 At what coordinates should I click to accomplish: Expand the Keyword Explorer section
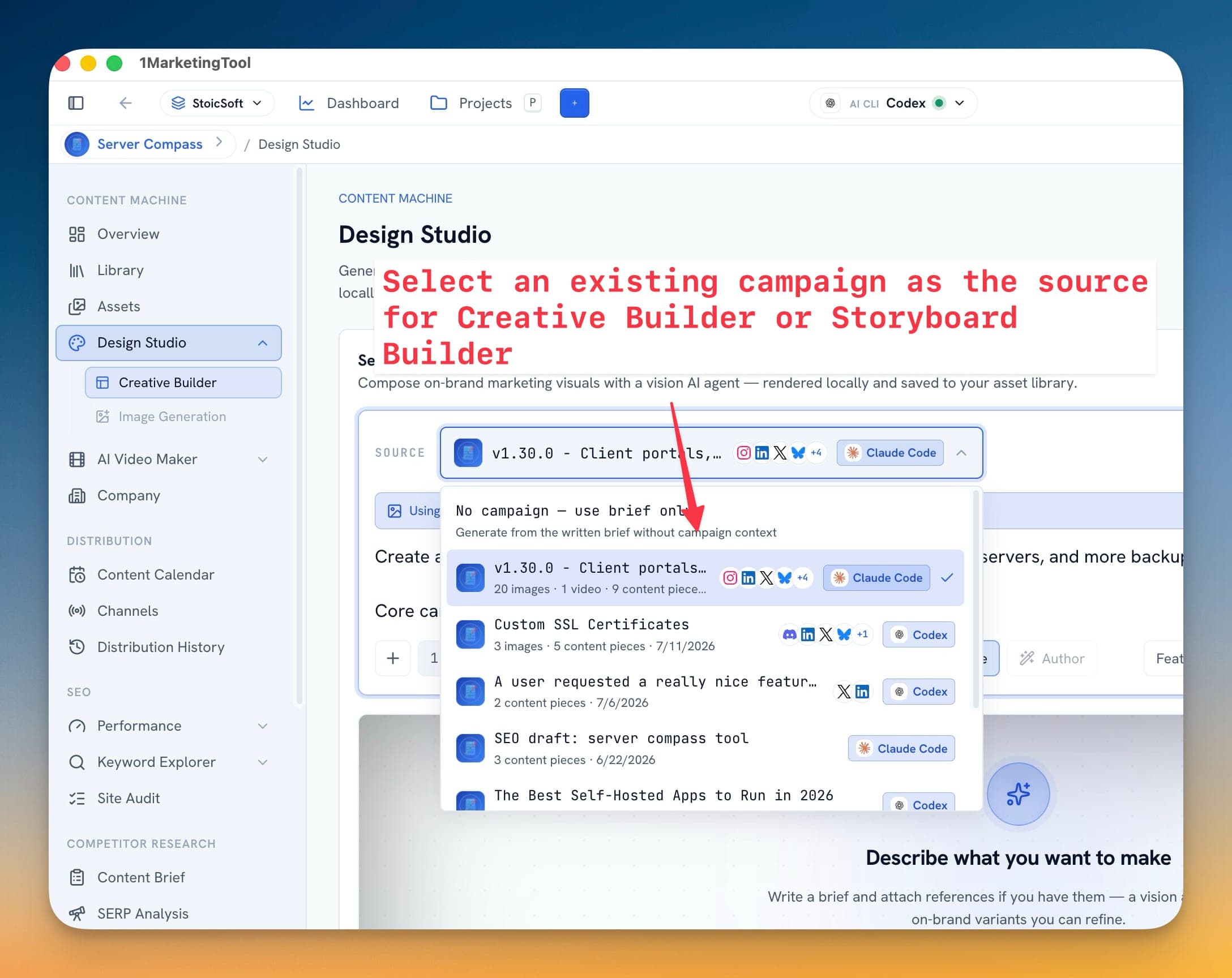click(x=262, y=762)
